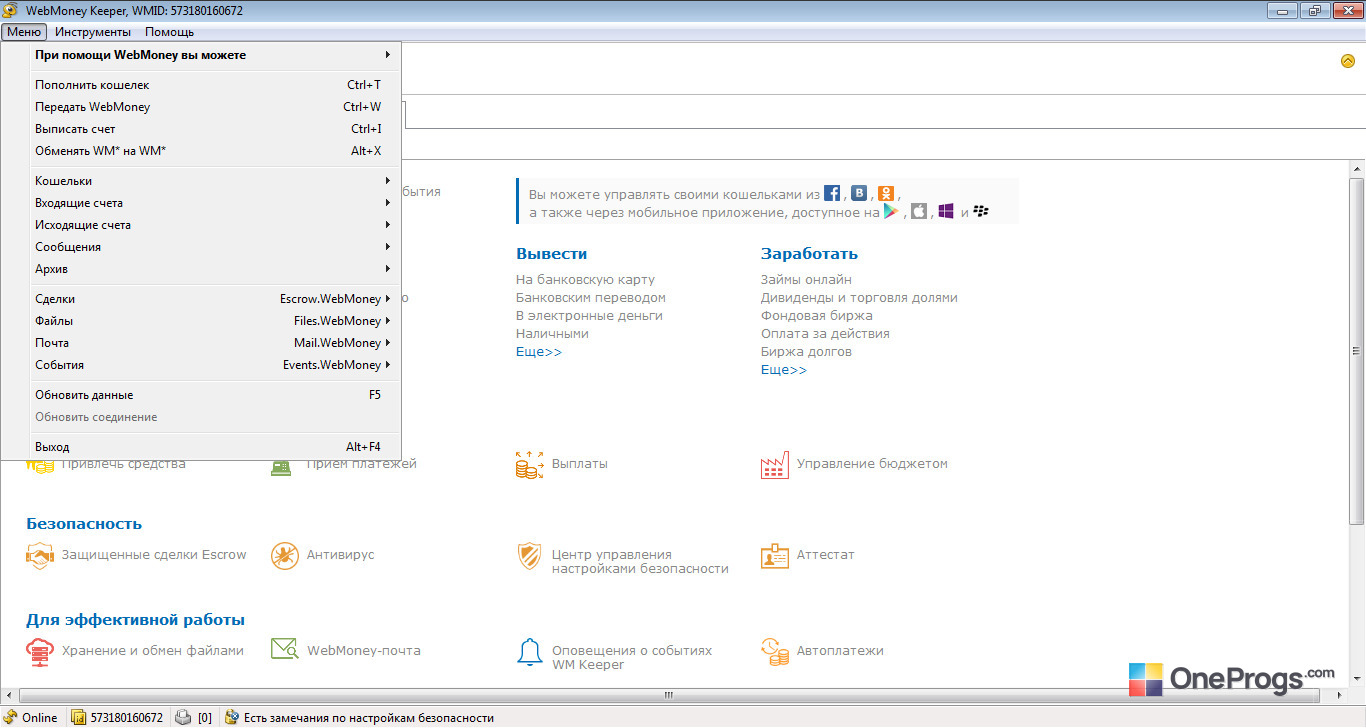Open the В электронные деньги link

coord(589,316)
